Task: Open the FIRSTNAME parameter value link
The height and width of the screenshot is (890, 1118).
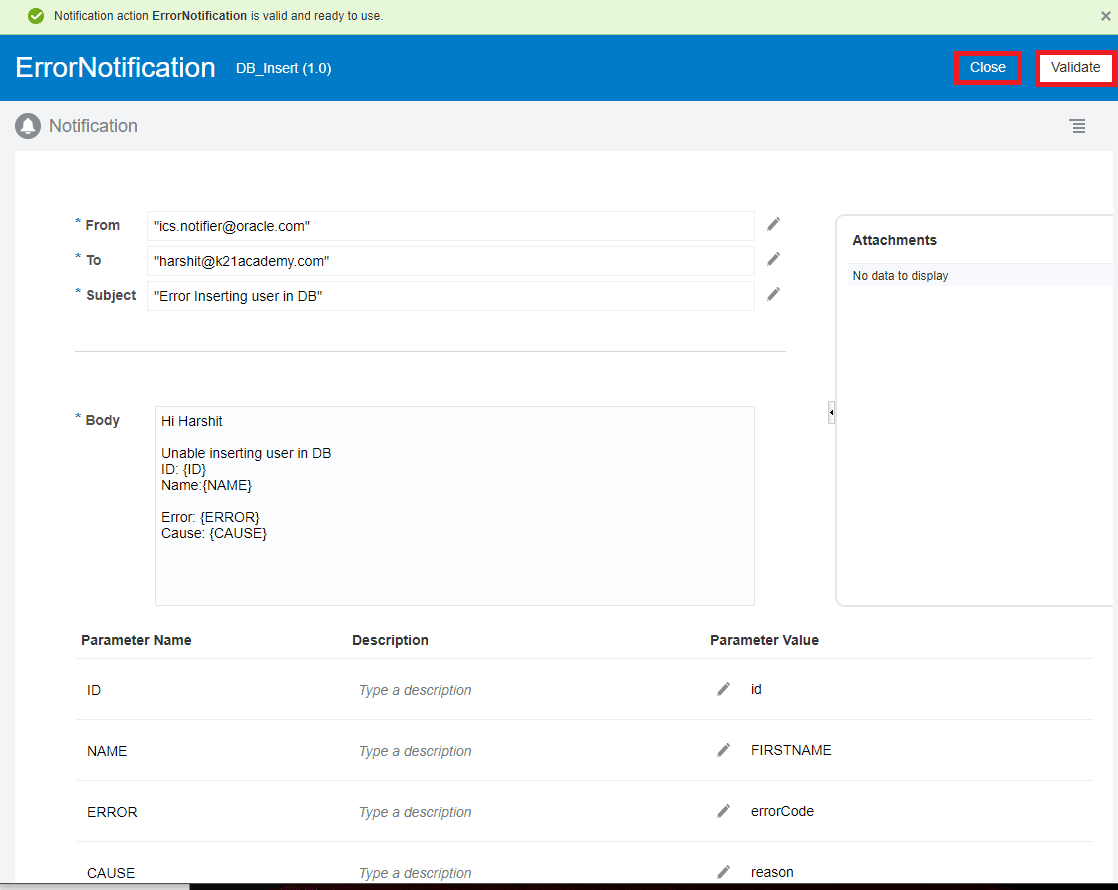Action: pyautogui.click(x=791, y=749)
